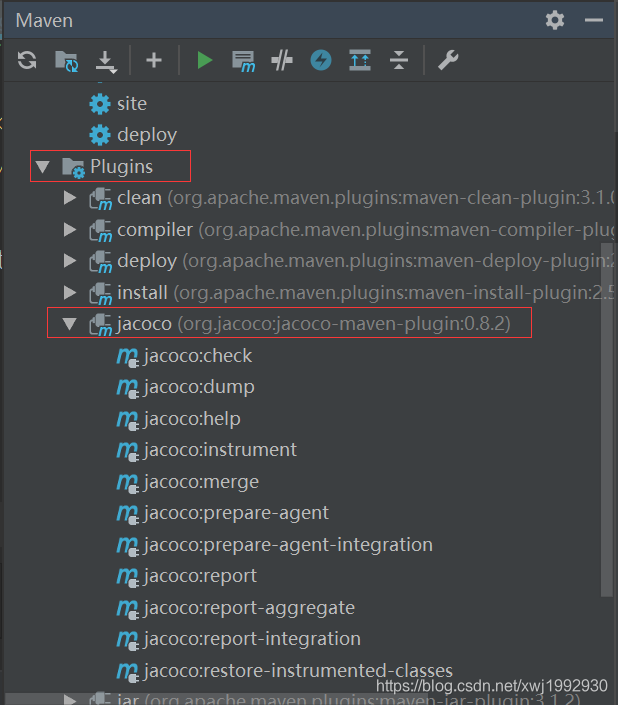
Task: Click the Plugins folder icon
Action: 73,168
